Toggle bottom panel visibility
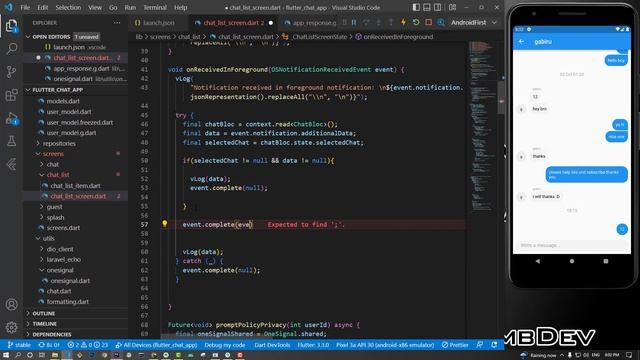 (427, 7)
